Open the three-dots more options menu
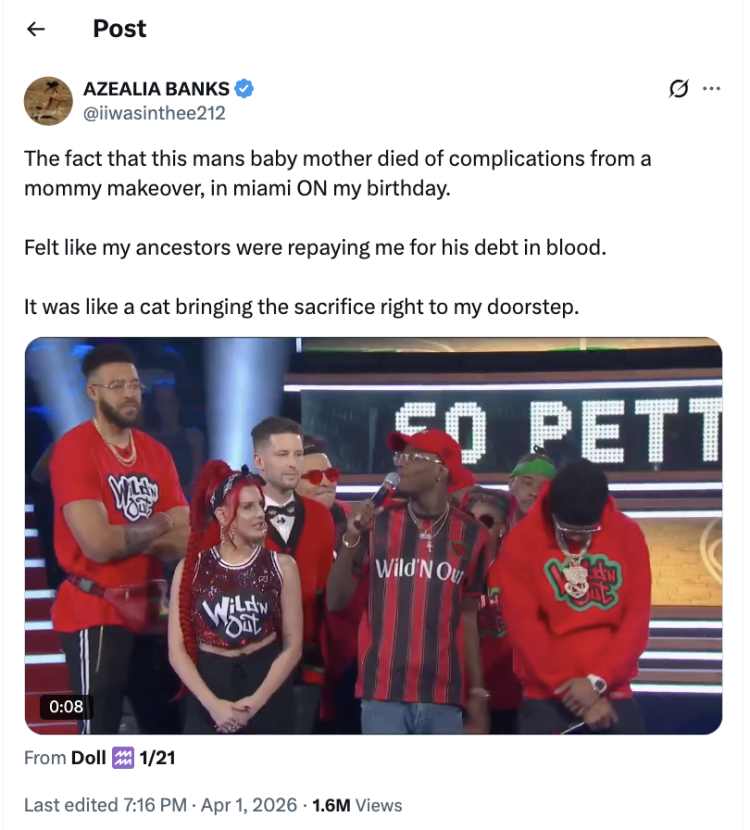The height and width of the screenshot is (830, 750). pos(711,88)
